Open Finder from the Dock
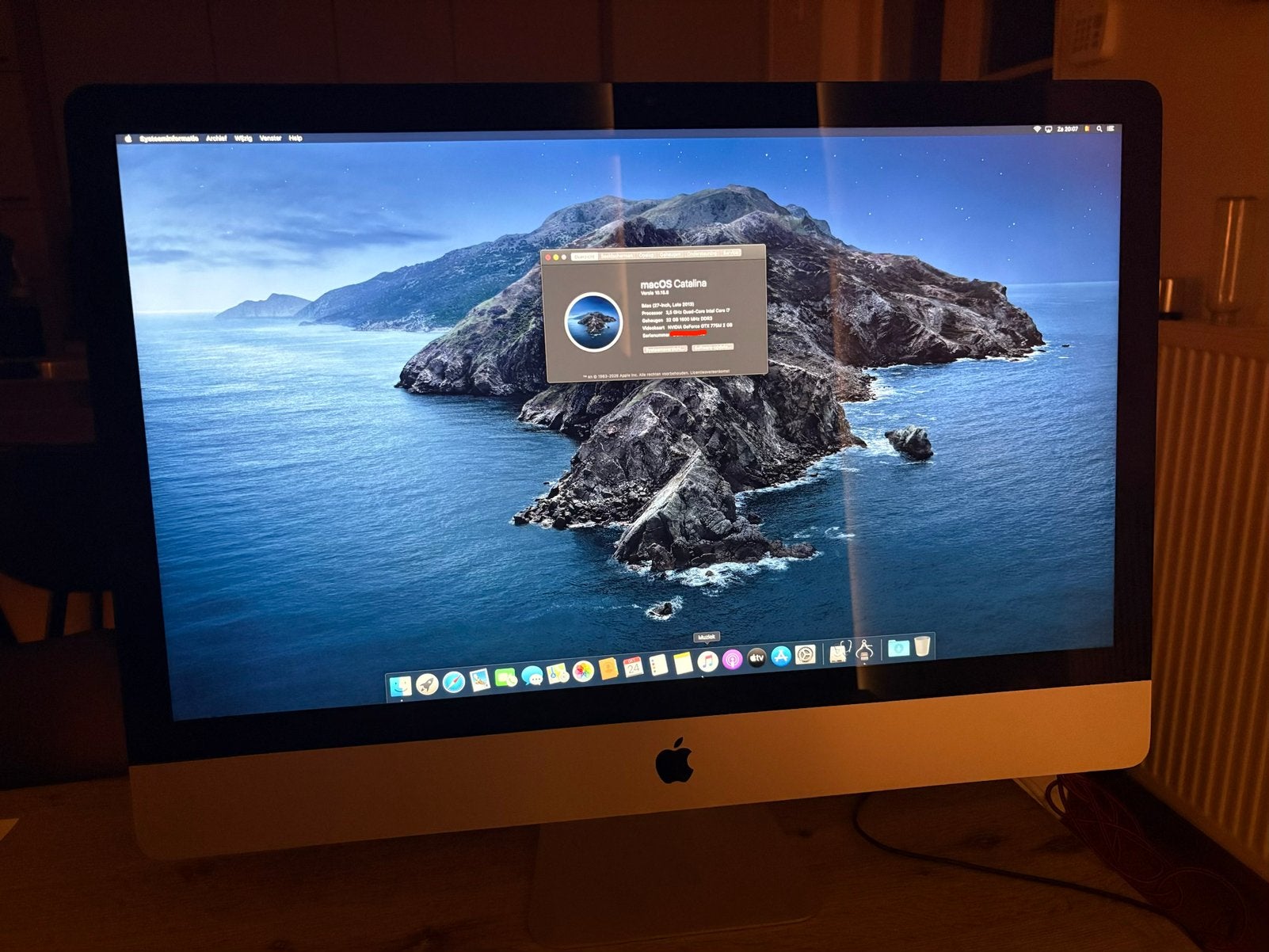This screenshot has height=952, width=1269. [x=401, y=686]
